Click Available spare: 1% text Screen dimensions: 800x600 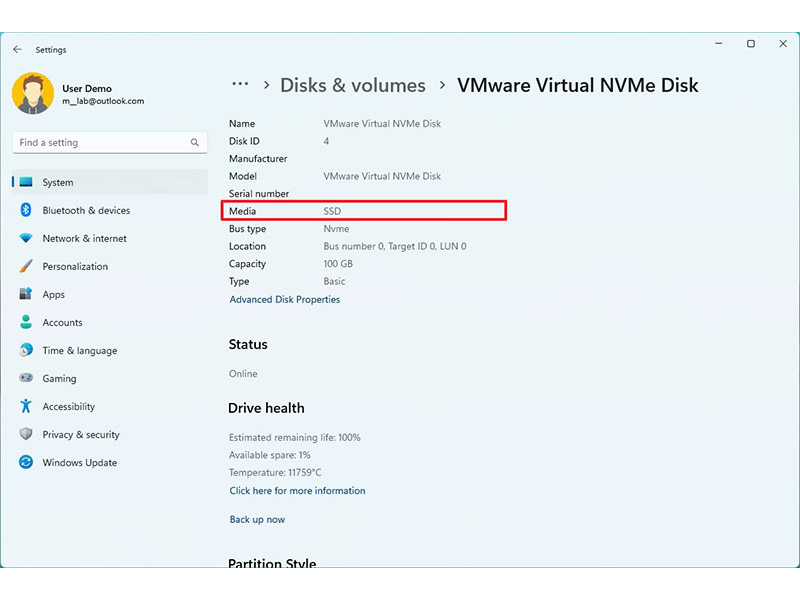(x=269, y=455)
